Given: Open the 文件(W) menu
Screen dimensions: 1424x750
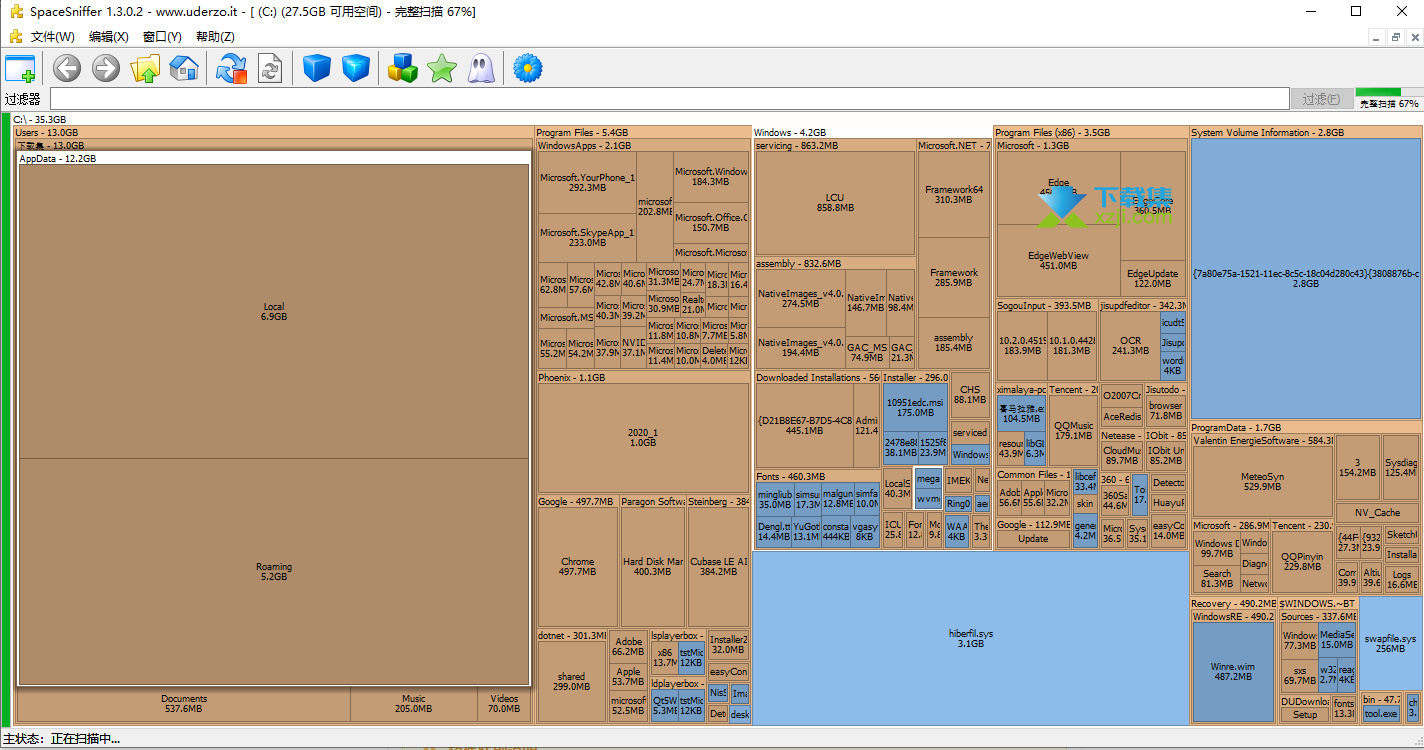Looking at the screenshot, I should tap(53, 36).
